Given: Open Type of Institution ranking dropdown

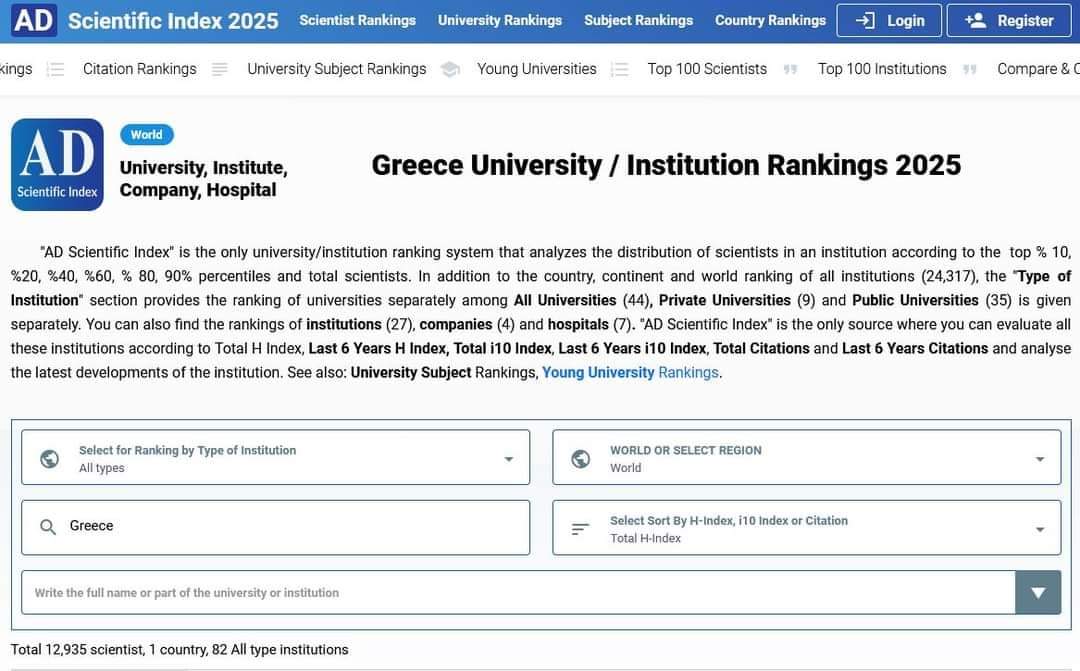Looking at the screenshot, I should (276, 457).
